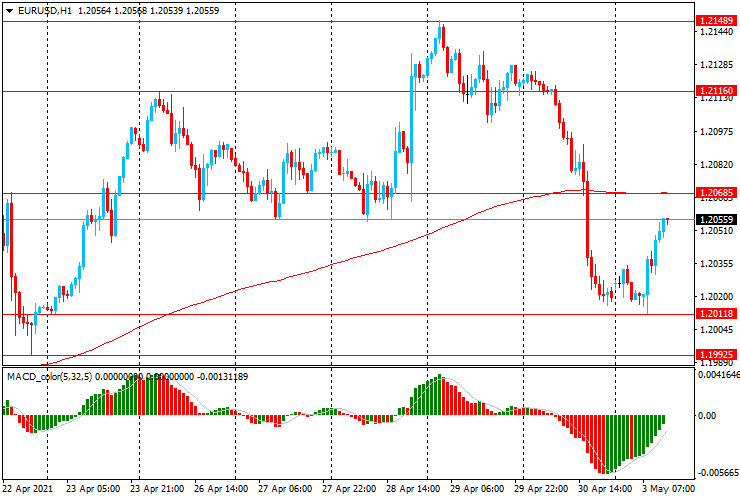740x500 pixels.
Task: Click the 27 Apr 06:00 time label
Action: [x=285, y=488]
